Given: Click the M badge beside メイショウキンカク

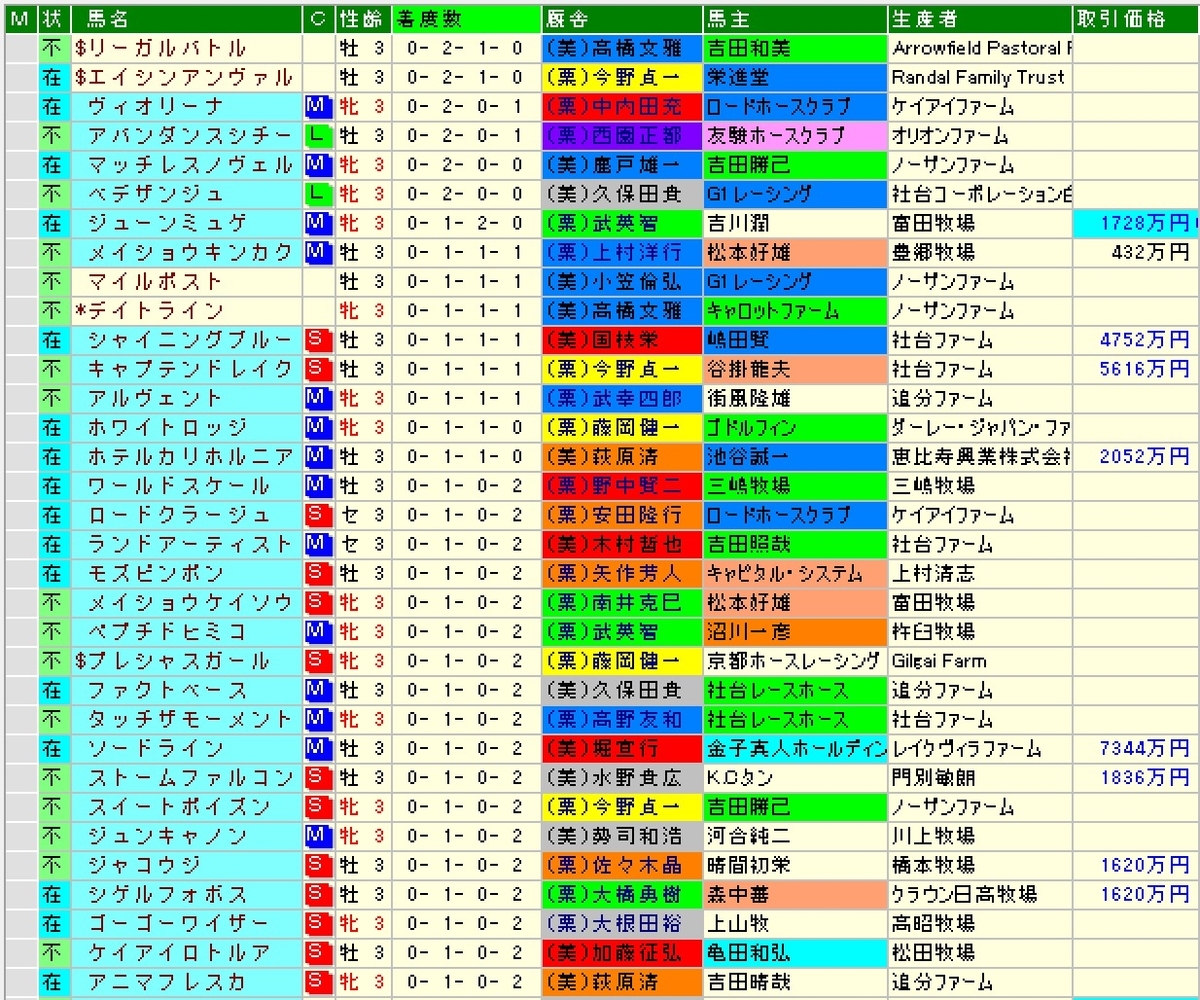Looking at the screenshot, I should (317, 252).
